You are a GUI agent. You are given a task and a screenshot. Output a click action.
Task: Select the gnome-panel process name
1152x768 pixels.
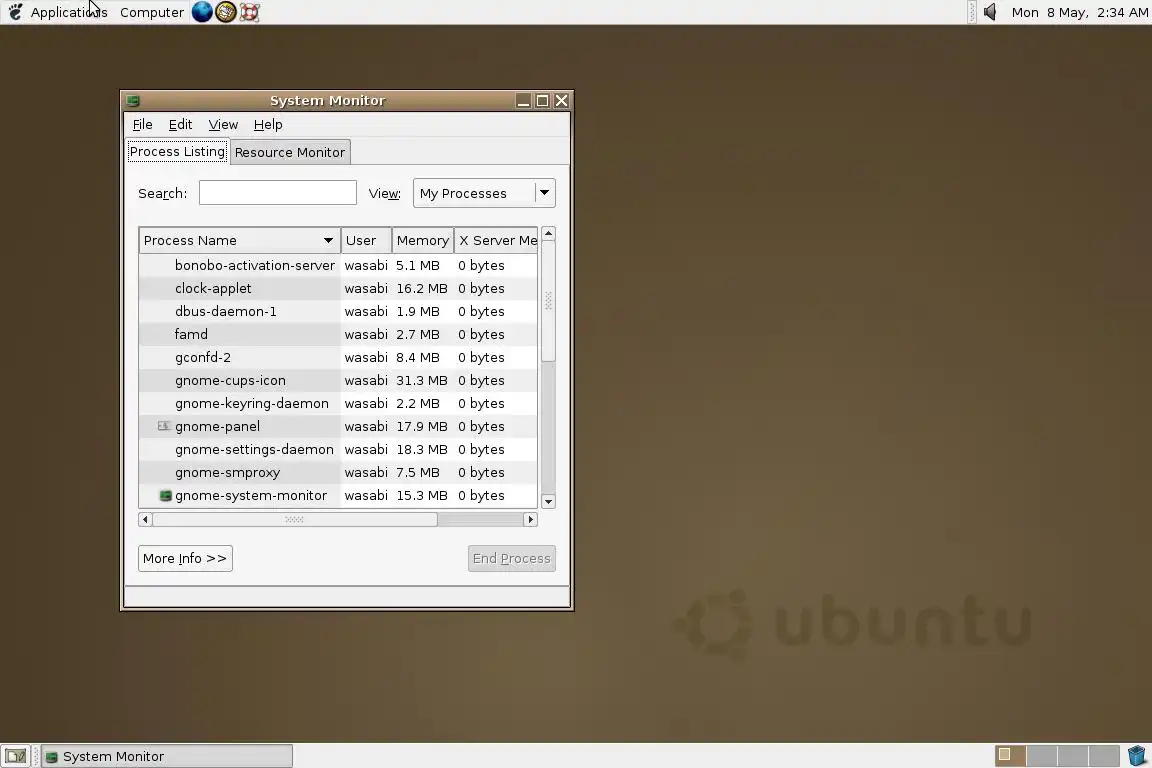click(x=217, y=426)
